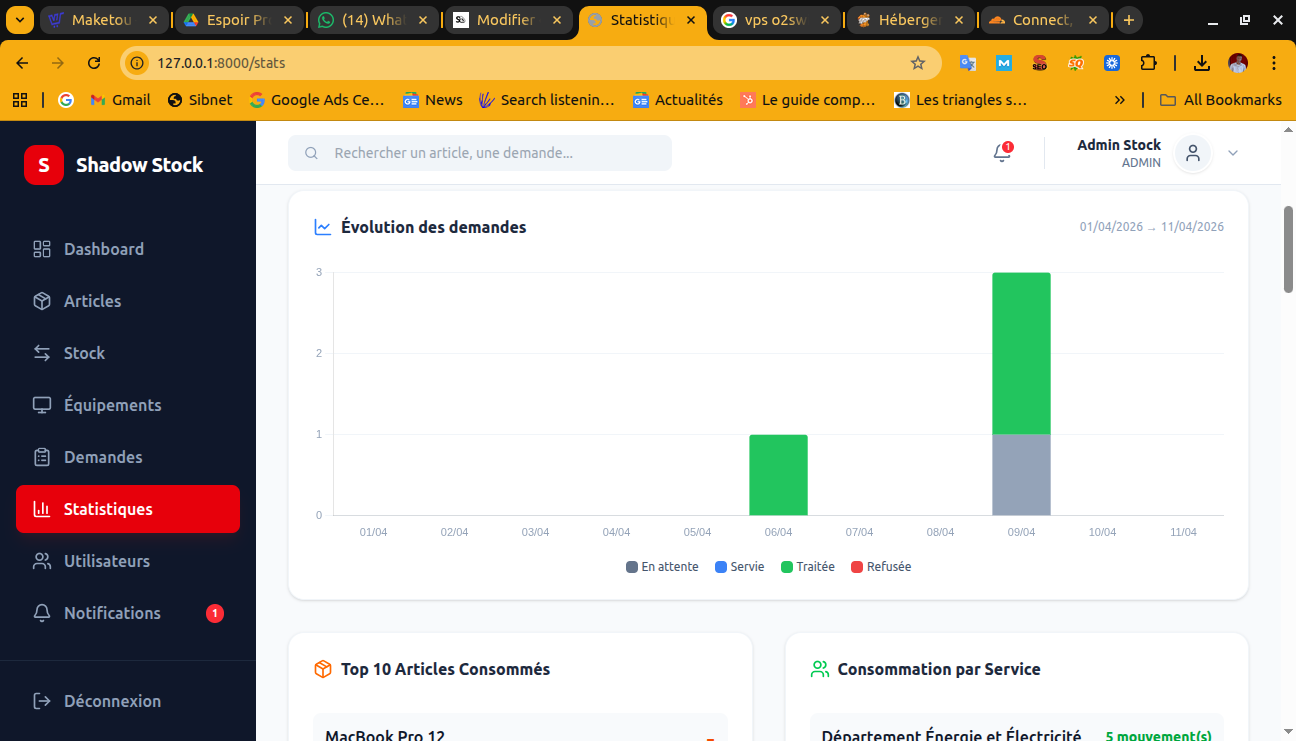Toggle the Traitée legend series
This screenshot has width=1296, height=741.
click(x=808, y=567)
